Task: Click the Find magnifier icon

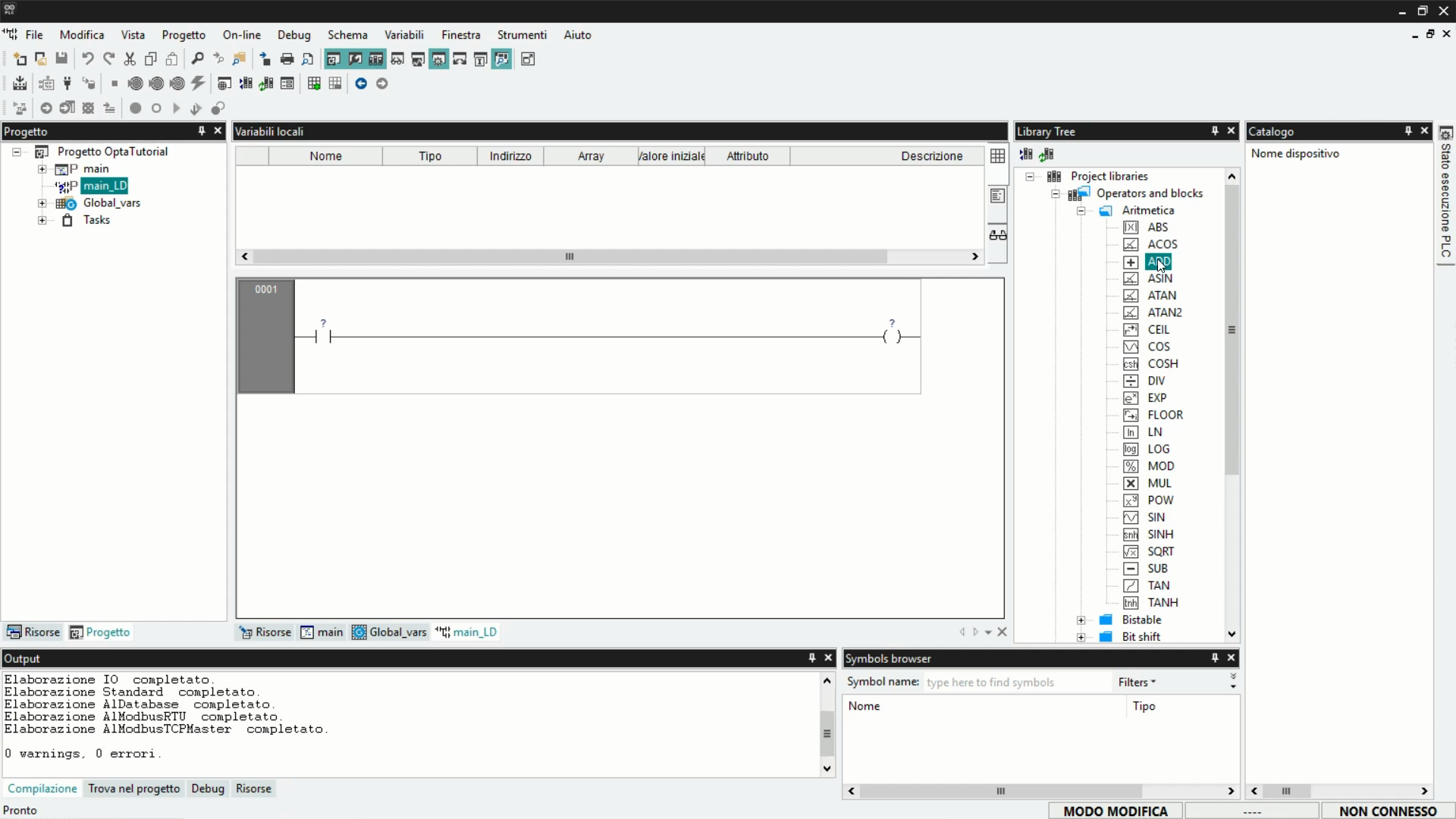Action: point(197,59)
